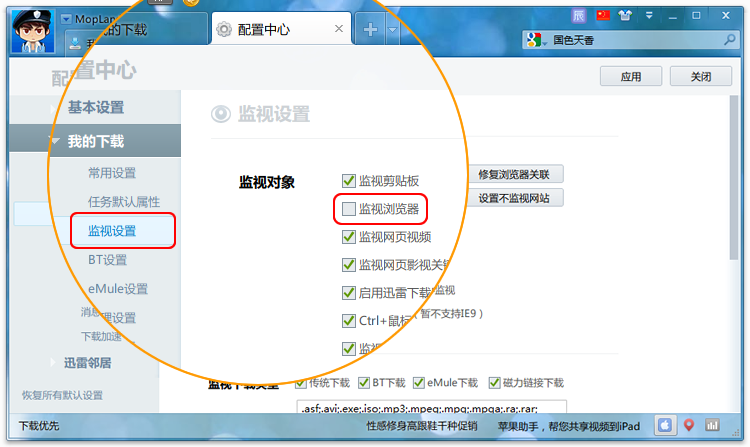Click 修复浏览器关联 button
Image resolution: width=750 pixels, height=447 pixels.
(515, 174)
